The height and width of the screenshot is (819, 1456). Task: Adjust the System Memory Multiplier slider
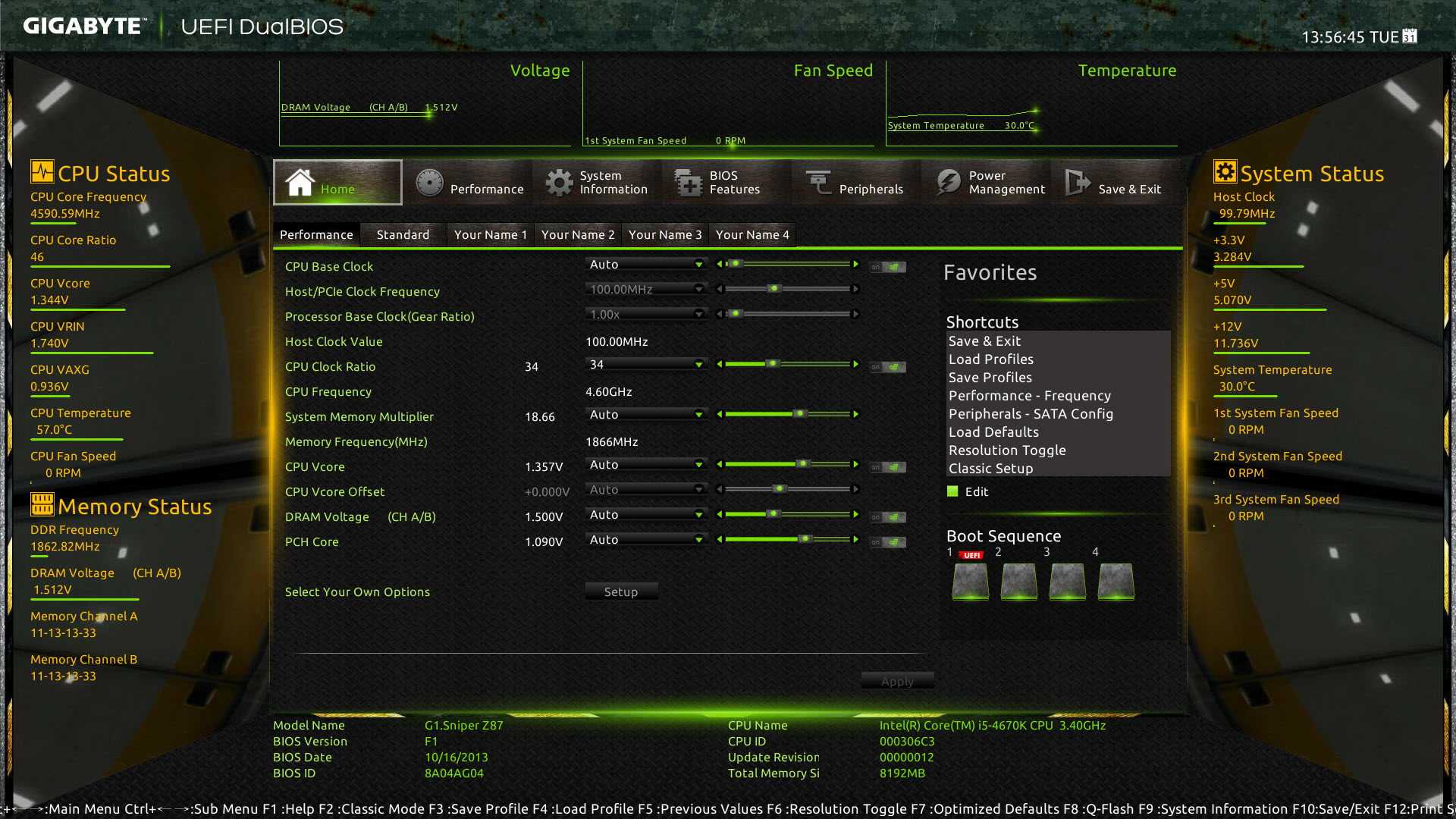click(799, 414)
